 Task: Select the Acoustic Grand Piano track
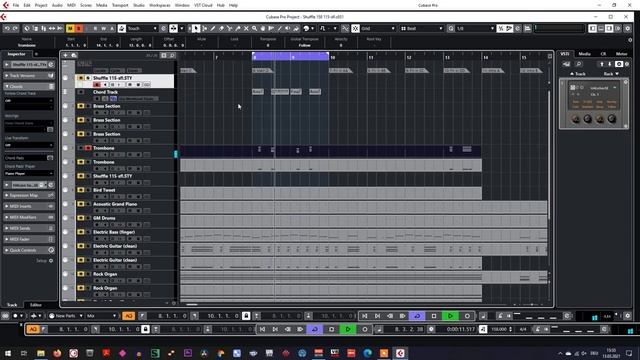coord(115,204)
